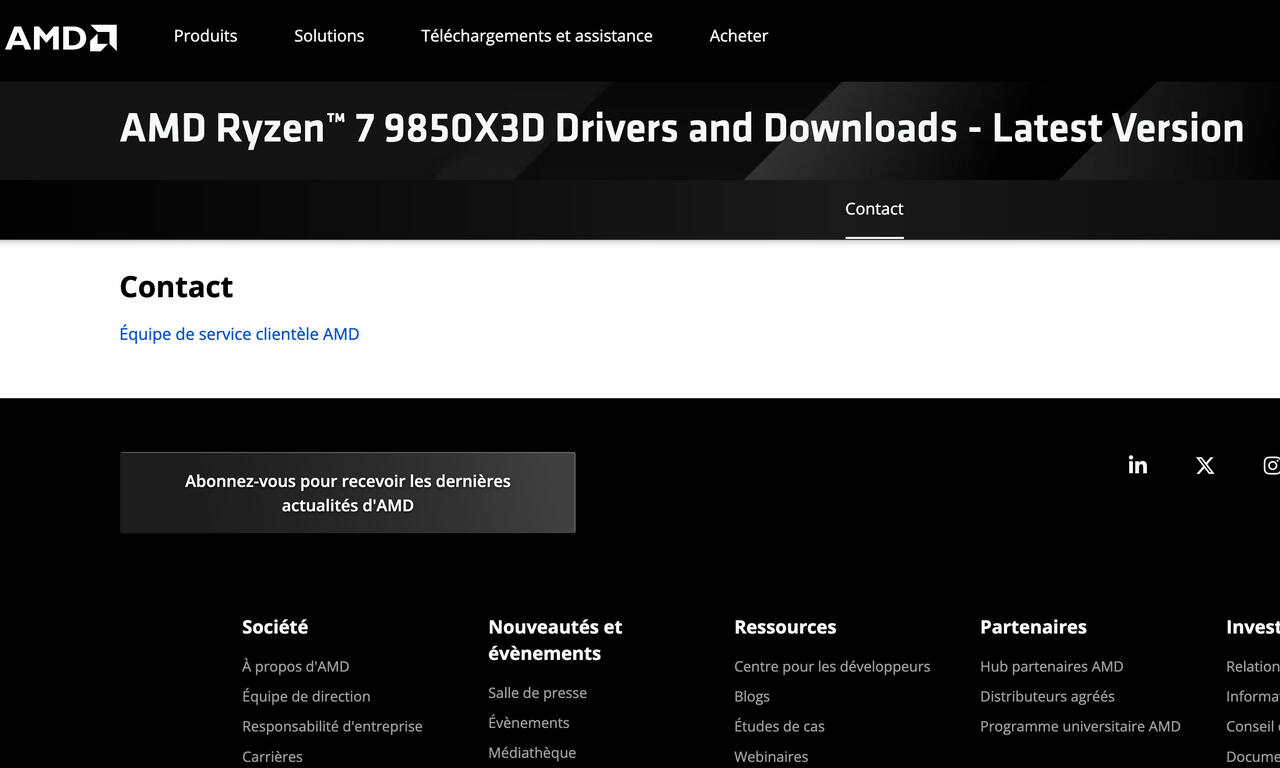This screenshot has width=1280, height=768.
Task: Open the Produits menu
Action: [205, 36]
